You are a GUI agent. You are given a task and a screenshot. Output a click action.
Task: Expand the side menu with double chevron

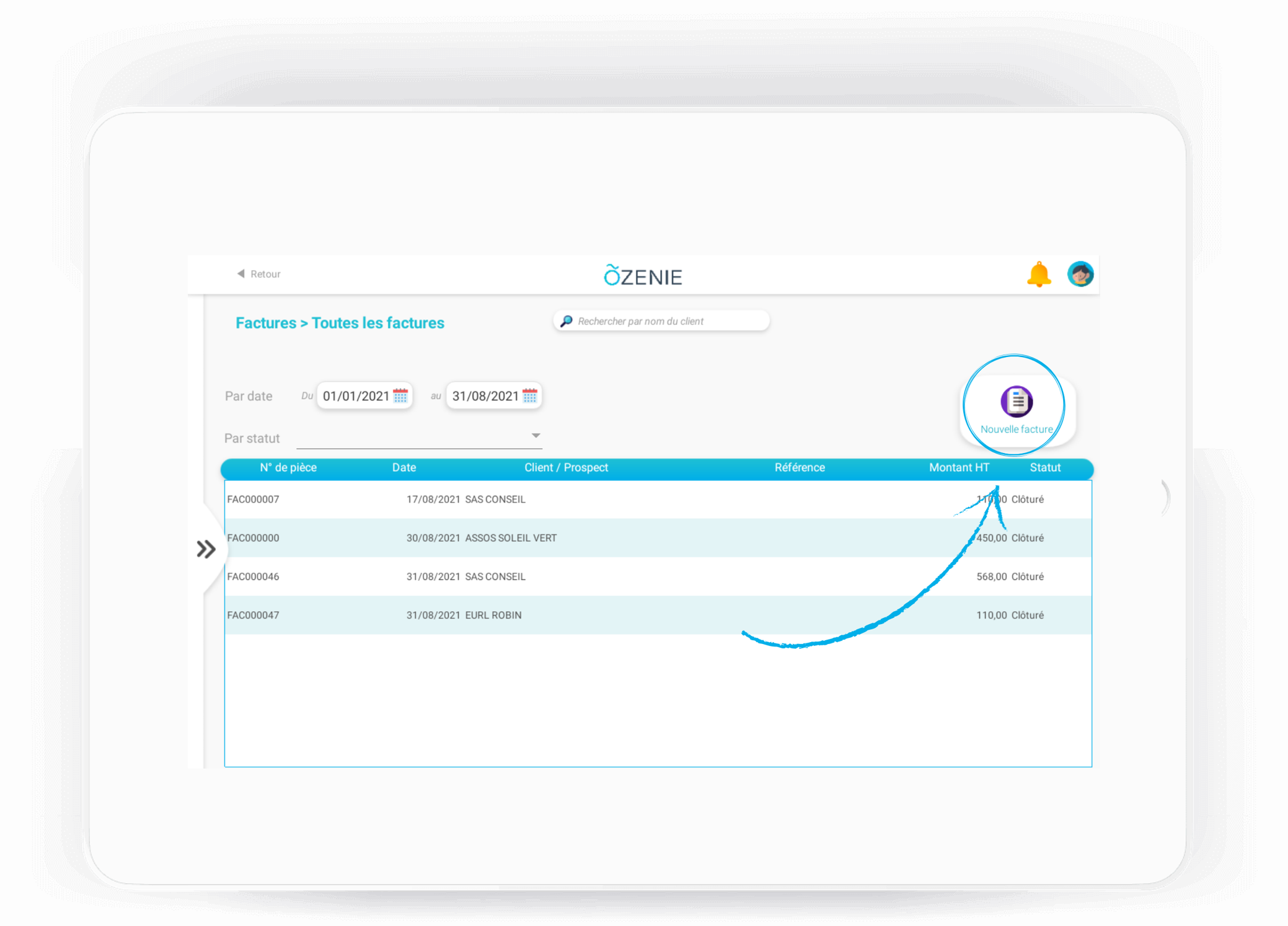(x=206, y=549)
